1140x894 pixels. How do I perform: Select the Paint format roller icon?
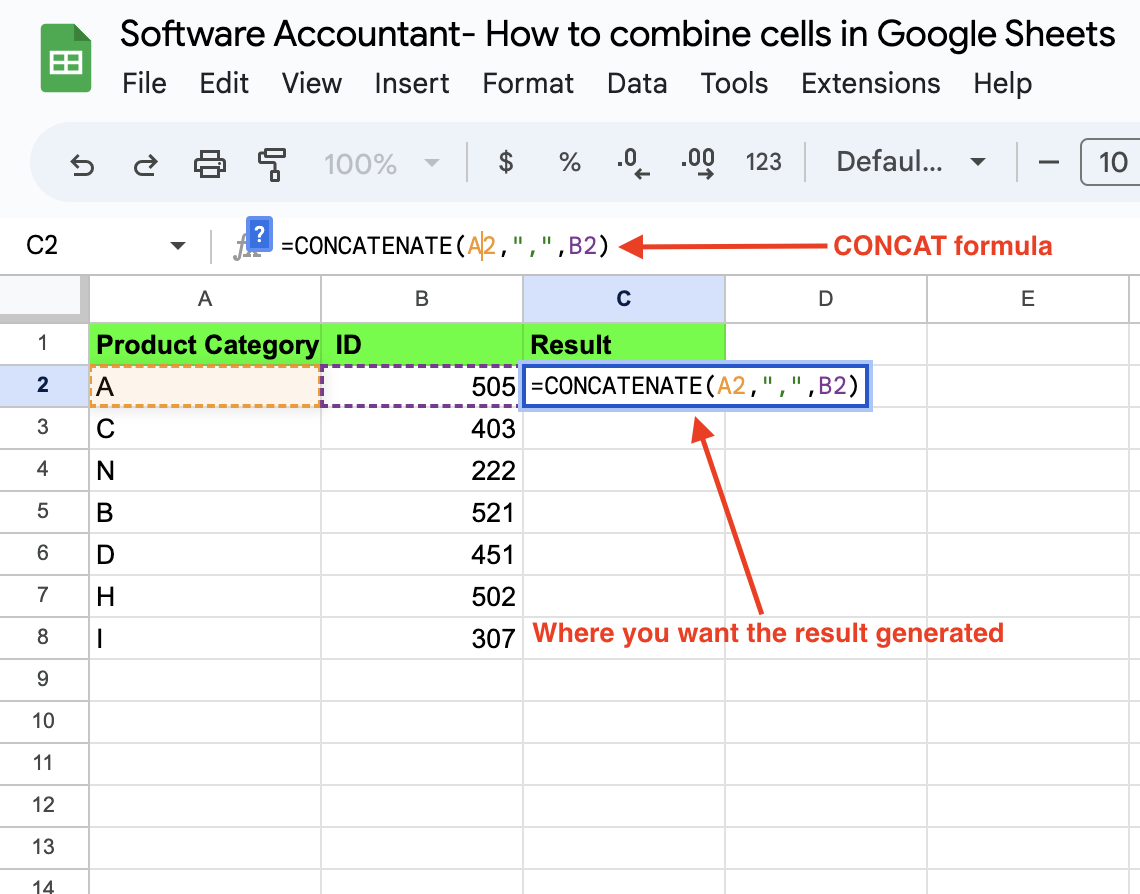pos(273,164)
